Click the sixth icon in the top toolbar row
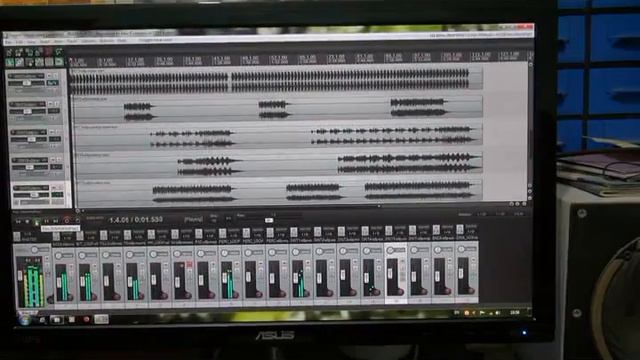 [x=59, y=52]
